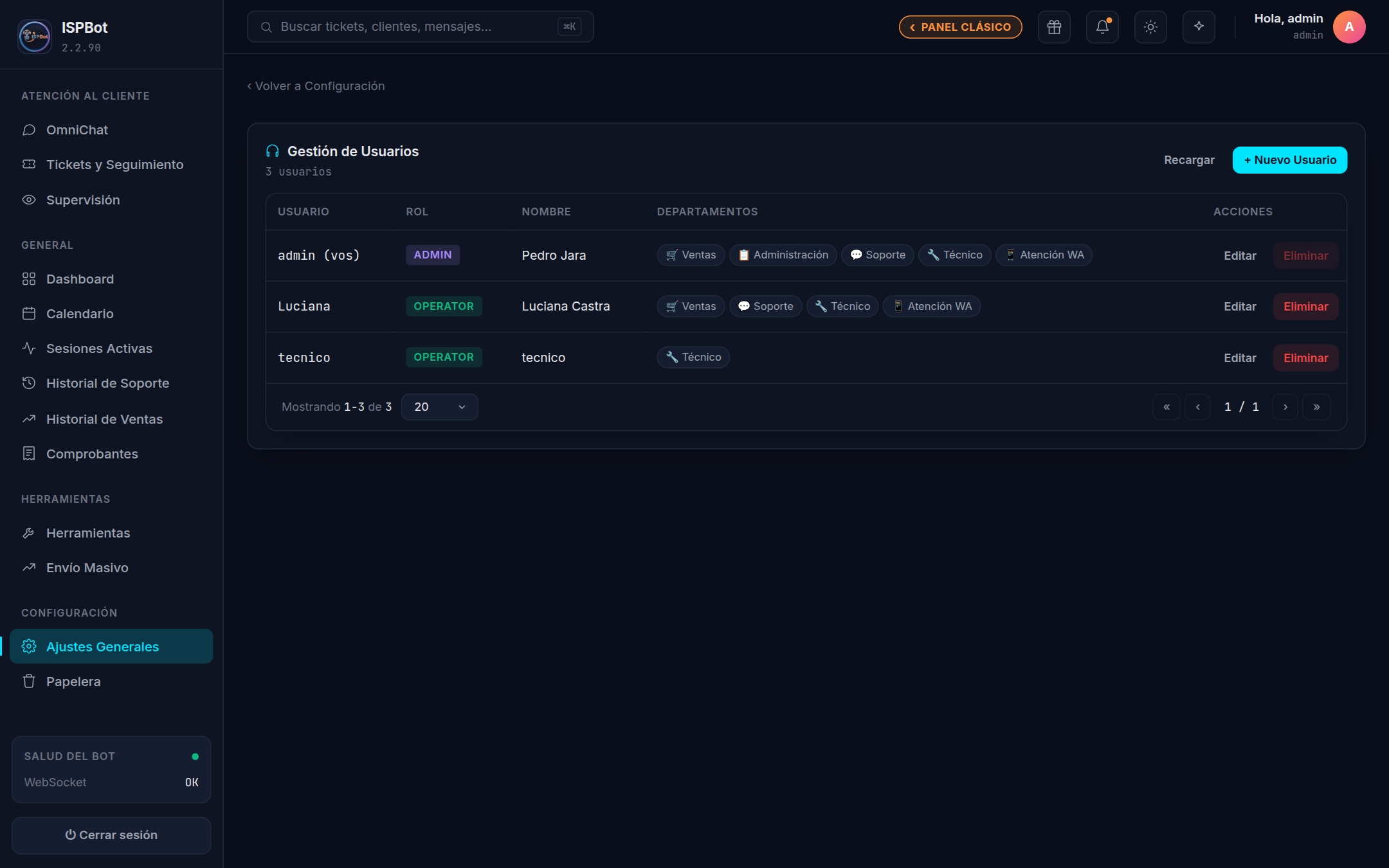Click the name Luciana Castra
The image size is (1389, 868).
pos(566,307)
